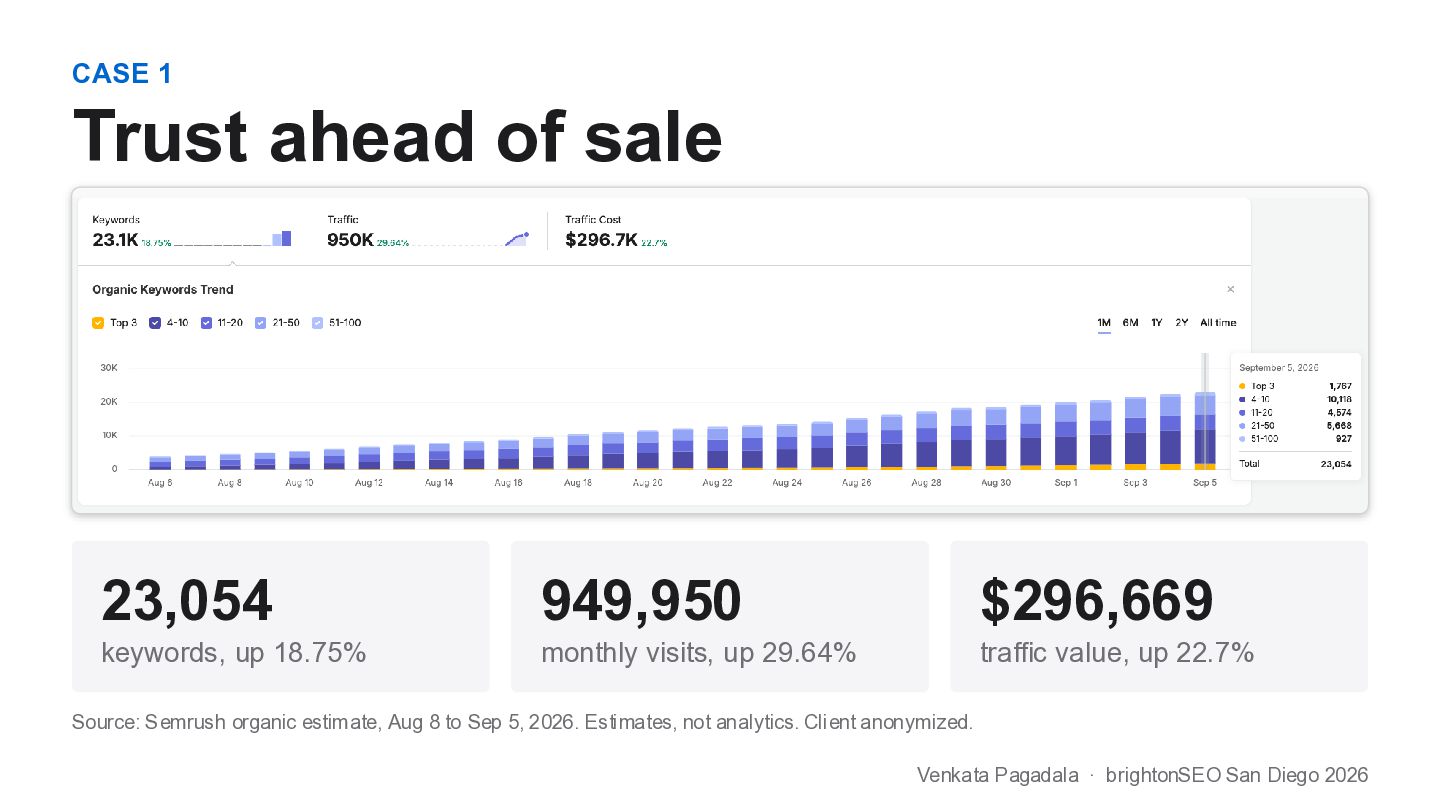Uncheck the Top 3 legend checkbox

98,323
